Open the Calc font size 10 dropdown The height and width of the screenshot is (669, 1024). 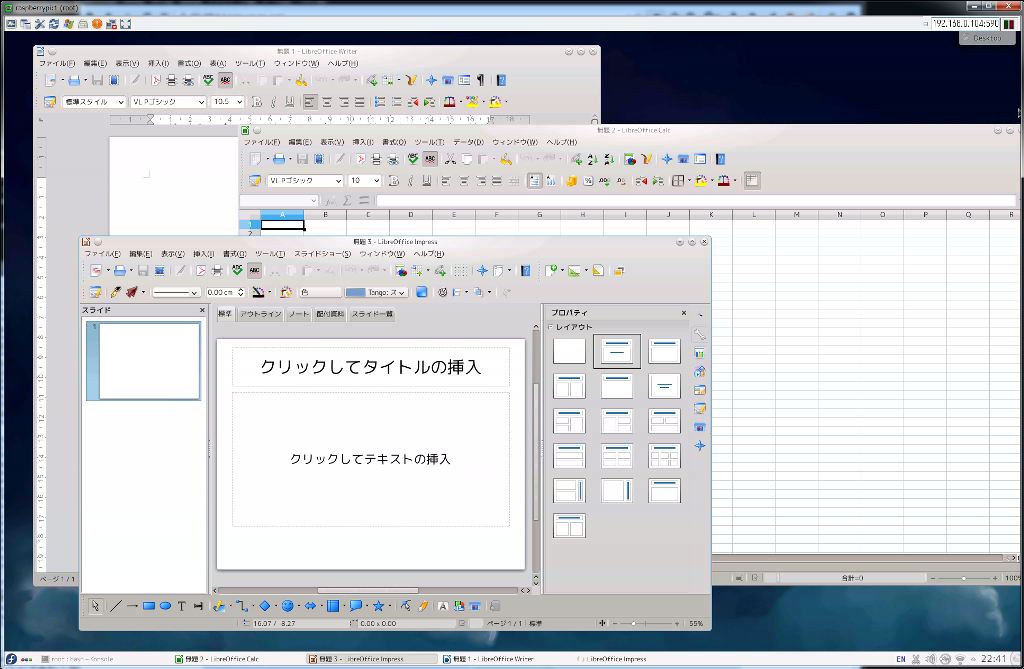pos(377,181)
